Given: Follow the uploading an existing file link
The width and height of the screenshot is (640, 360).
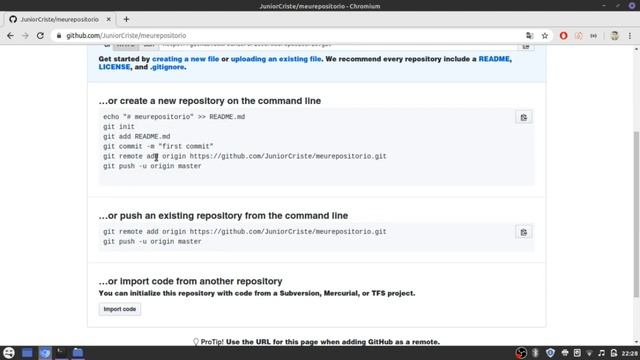Looking at the screenshot, I should coord(276,59).
